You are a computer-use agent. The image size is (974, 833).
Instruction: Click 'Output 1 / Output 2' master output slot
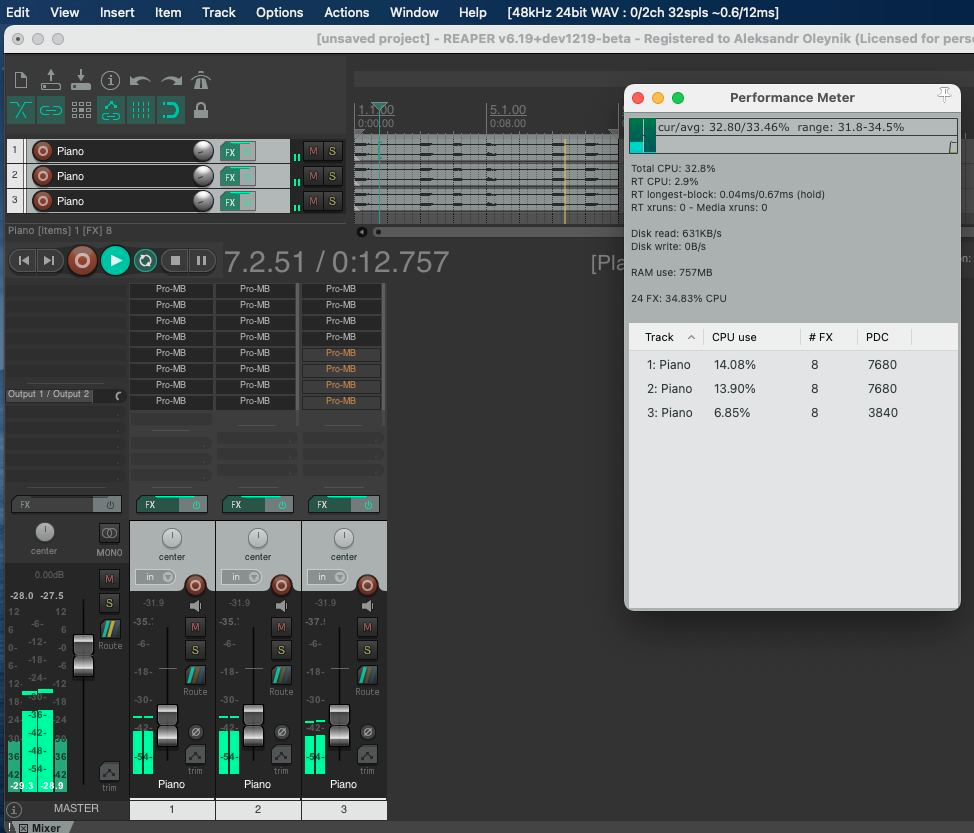(48, 394)
